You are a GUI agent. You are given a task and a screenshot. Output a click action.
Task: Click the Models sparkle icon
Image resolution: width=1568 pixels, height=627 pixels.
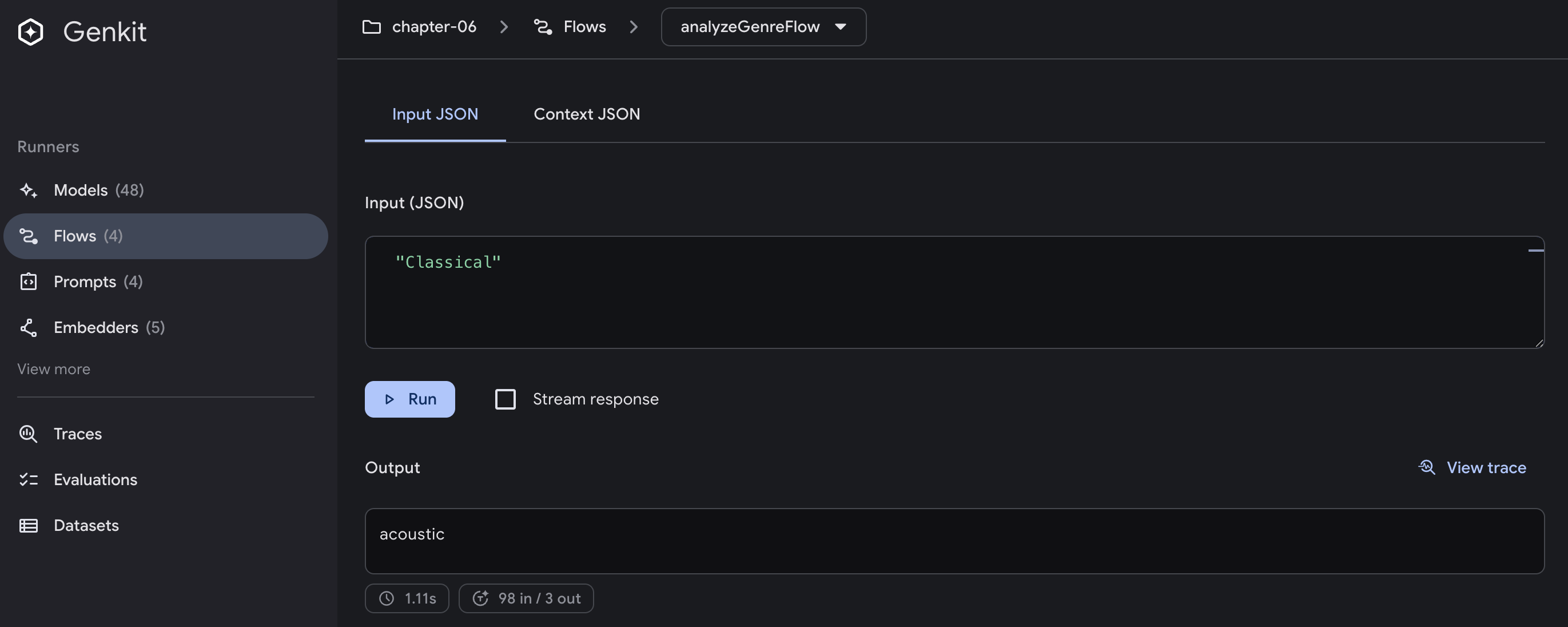click(29, 191)
